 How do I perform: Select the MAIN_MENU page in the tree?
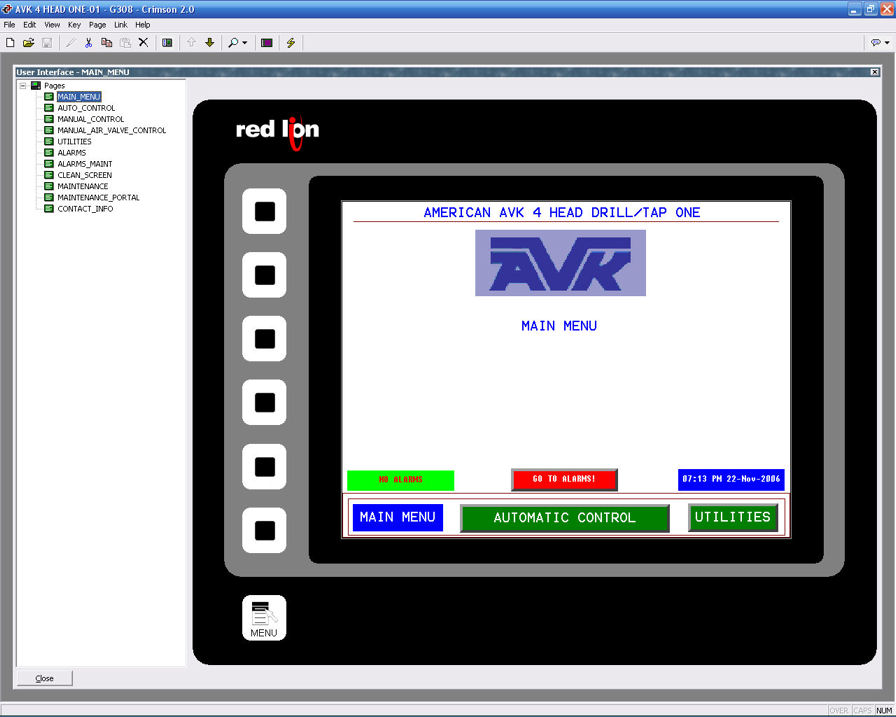point(79,97)
